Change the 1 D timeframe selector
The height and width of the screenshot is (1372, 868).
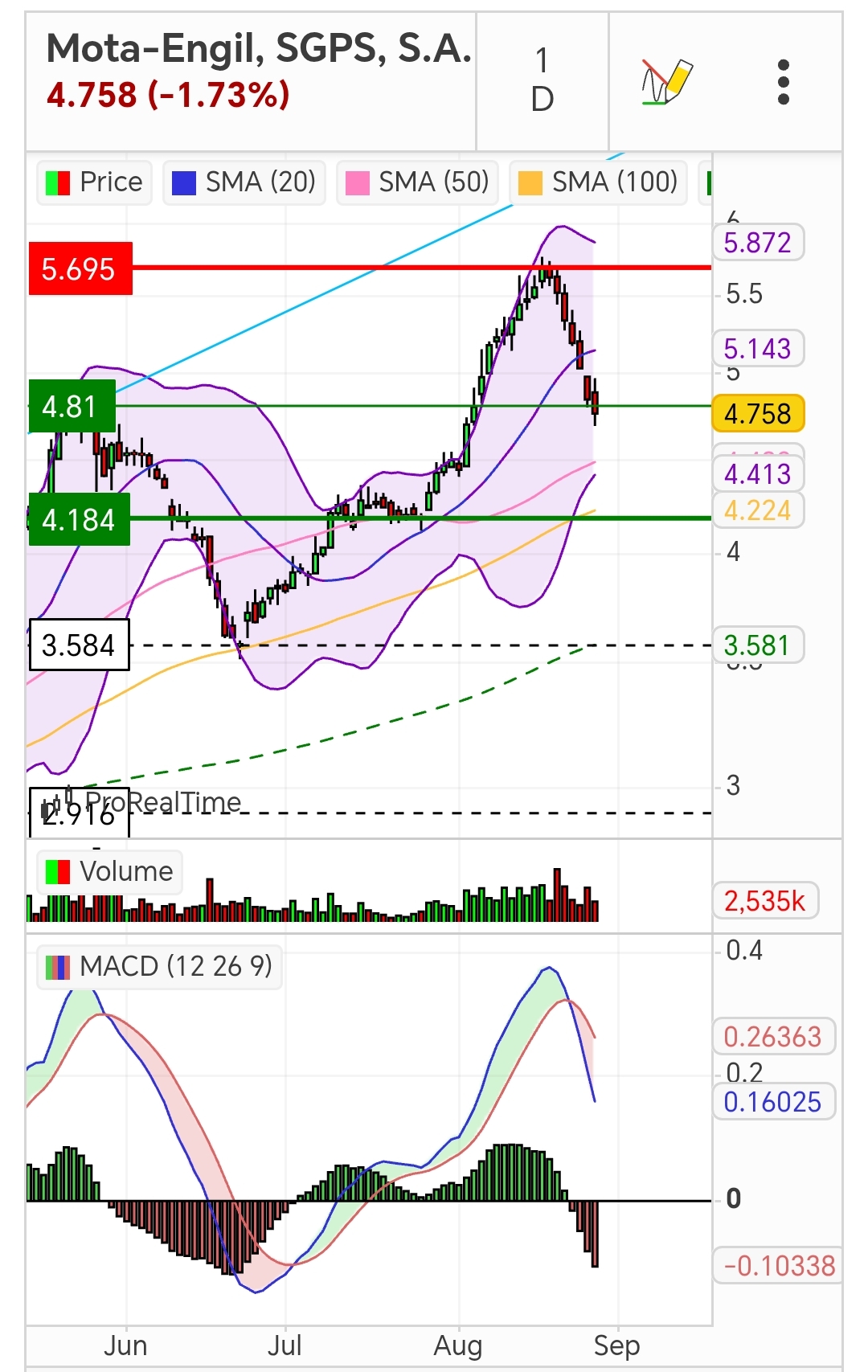pyautogui.click(x=542, y=80)
